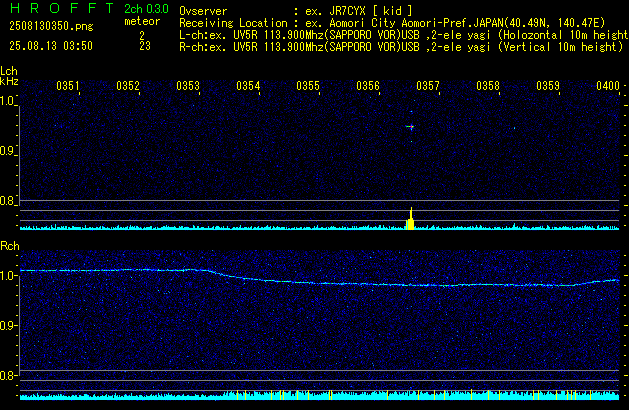The image size is (629, 410).
Task: Click the R-ch receiver description line
Action: tap(401, 47)
